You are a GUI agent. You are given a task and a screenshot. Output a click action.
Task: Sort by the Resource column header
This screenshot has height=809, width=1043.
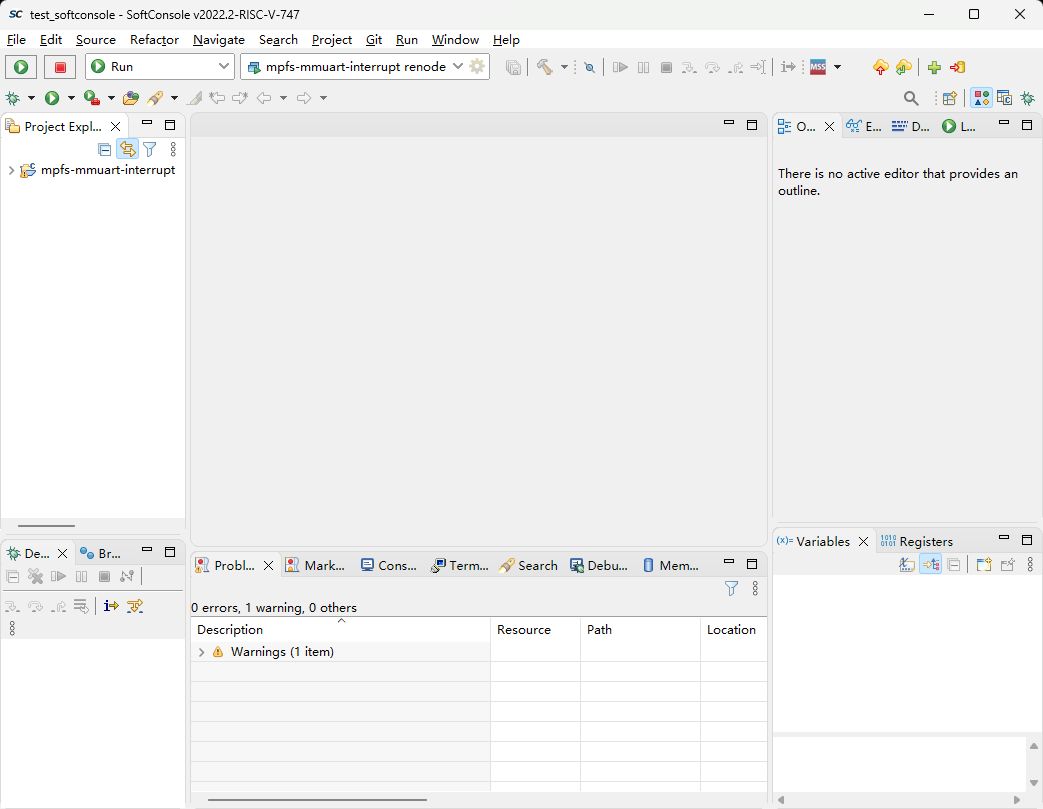point(535,629)
